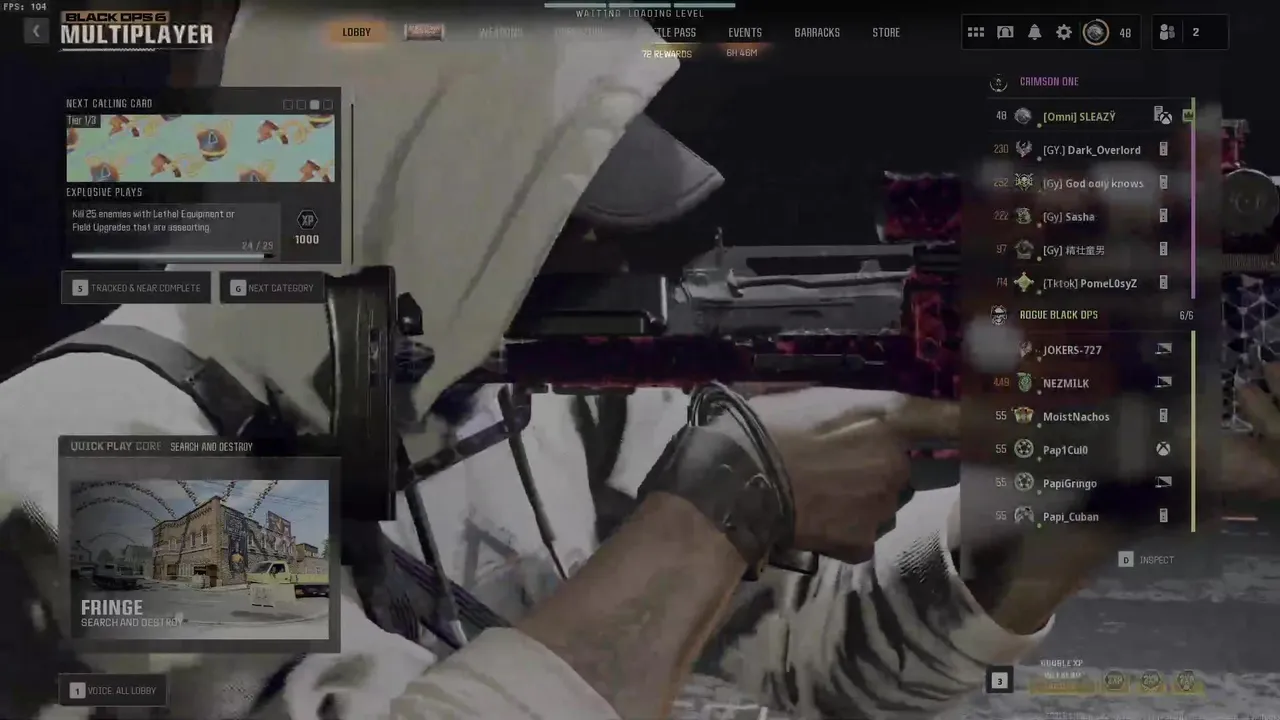Open the social party icon showing 2
This screenshot has width=1280, height=720.
(x=1167, y=32)
